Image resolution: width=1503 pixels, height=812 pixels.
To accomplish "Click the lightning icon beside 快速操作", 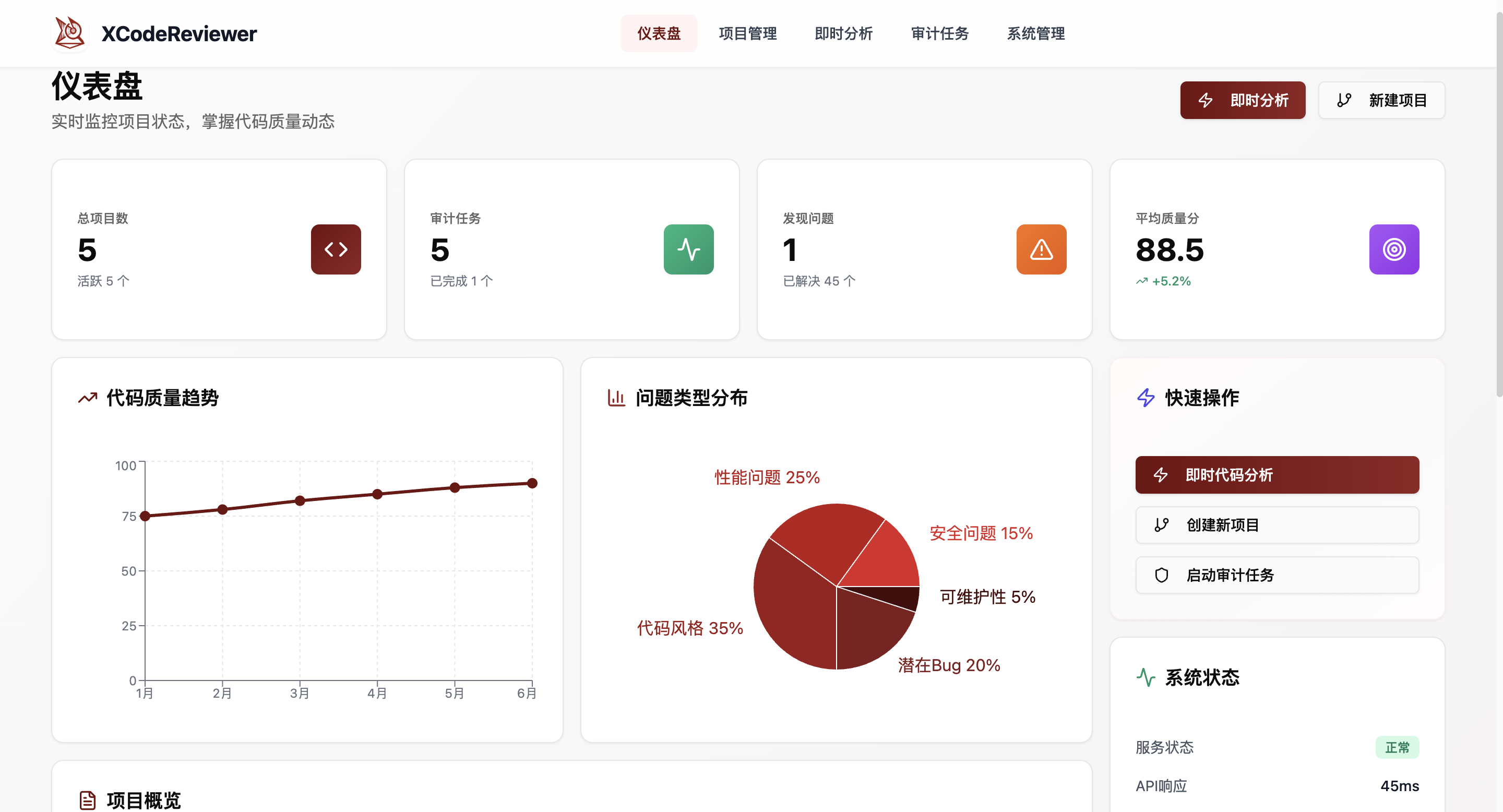I will (1146, 398).
